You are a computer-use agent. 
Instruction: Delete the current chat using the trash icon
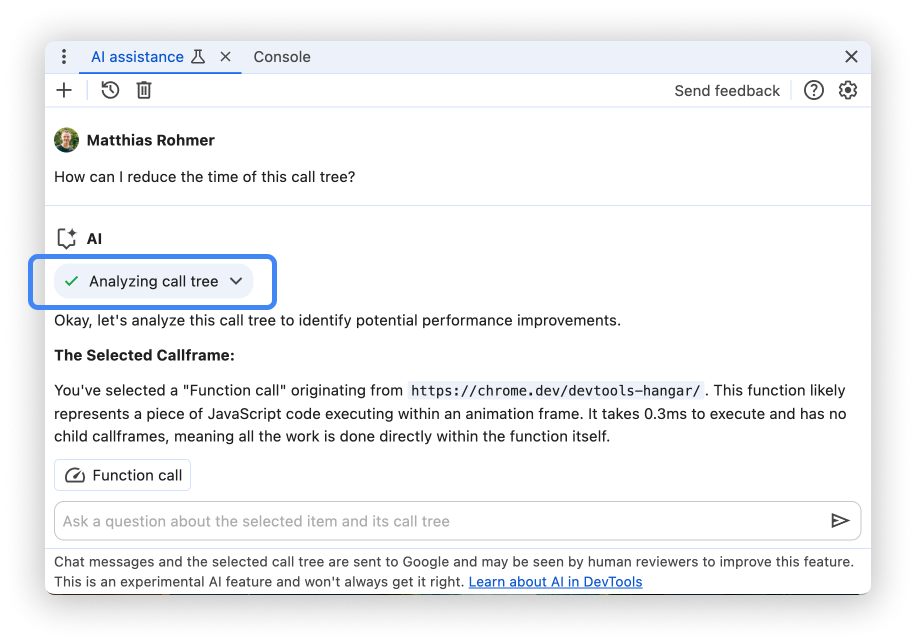(x=144, y=90)
